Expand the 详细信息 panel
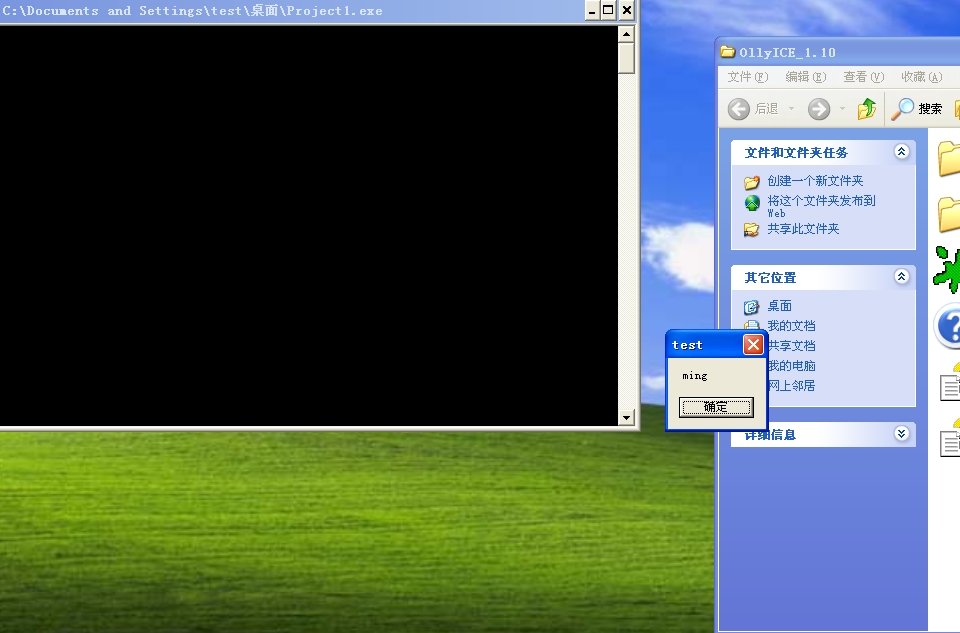The height and width of the screenshot is (633, 960). [903, 434]
